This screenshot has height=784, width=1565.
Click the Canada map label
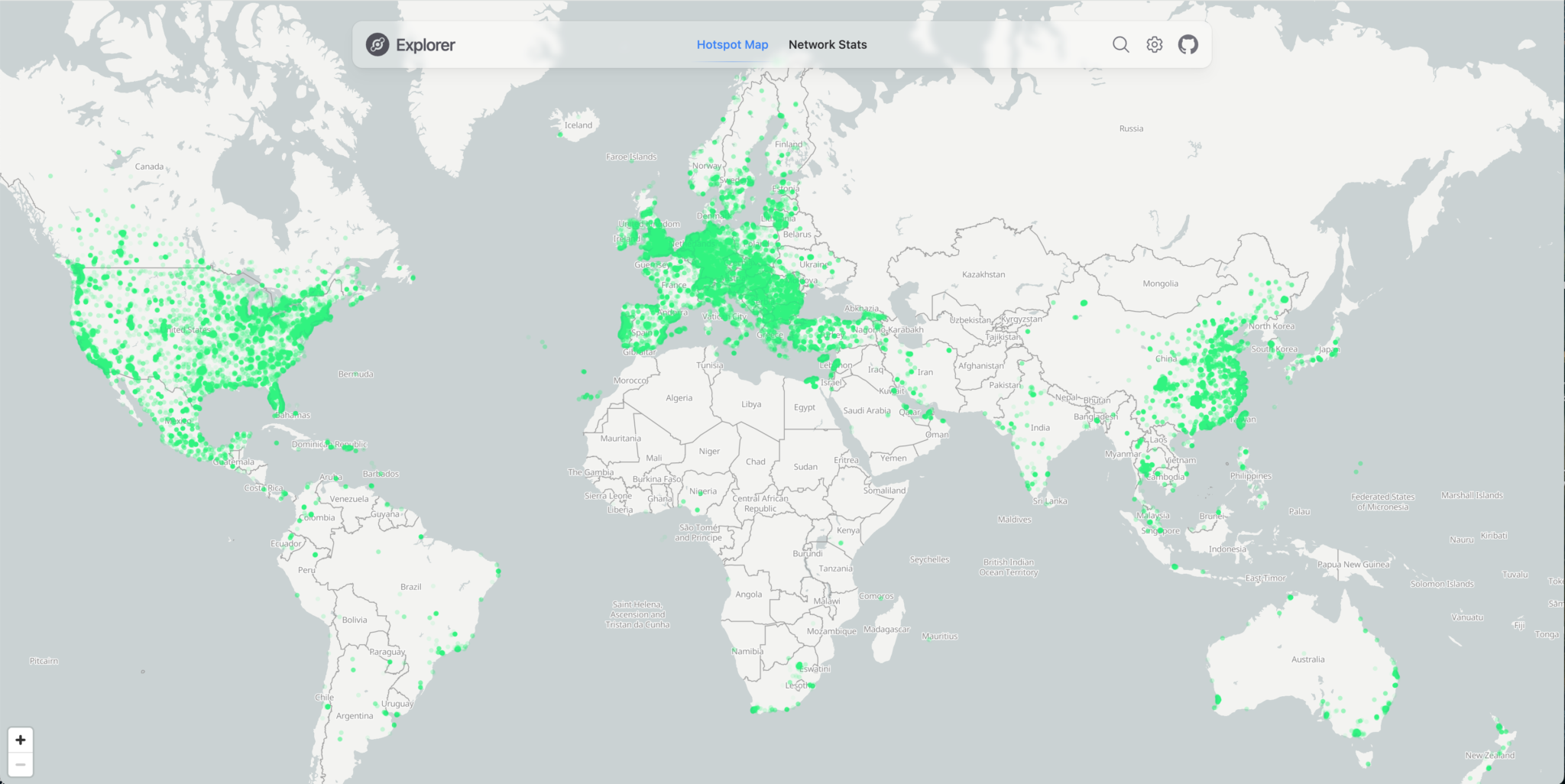coord(149,167)
